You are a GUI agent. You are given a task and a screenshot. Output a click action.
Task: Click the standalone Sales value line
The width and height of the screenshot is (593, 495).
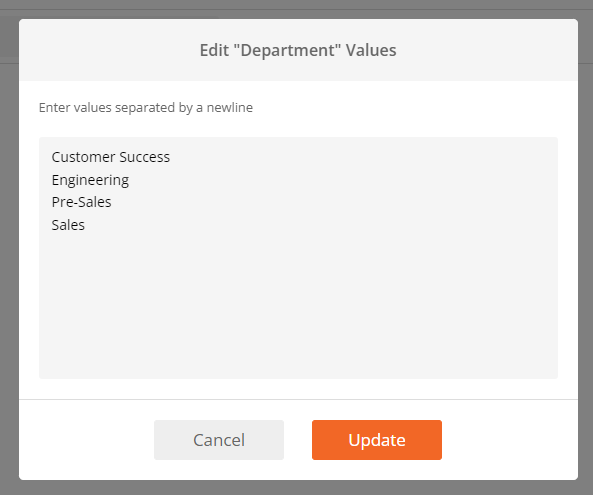(68, 225)
